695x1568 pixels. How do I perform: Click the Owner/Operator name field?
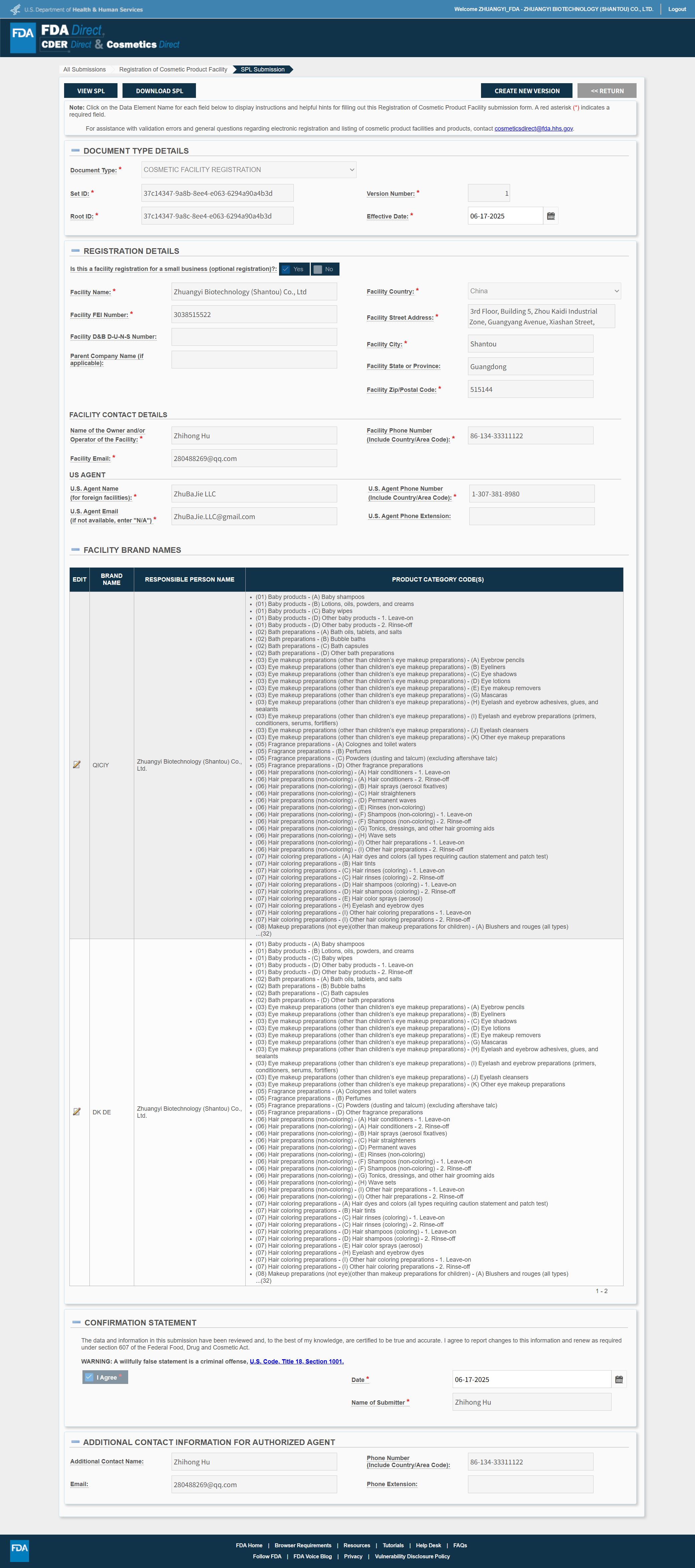click(x=254, y=436)
